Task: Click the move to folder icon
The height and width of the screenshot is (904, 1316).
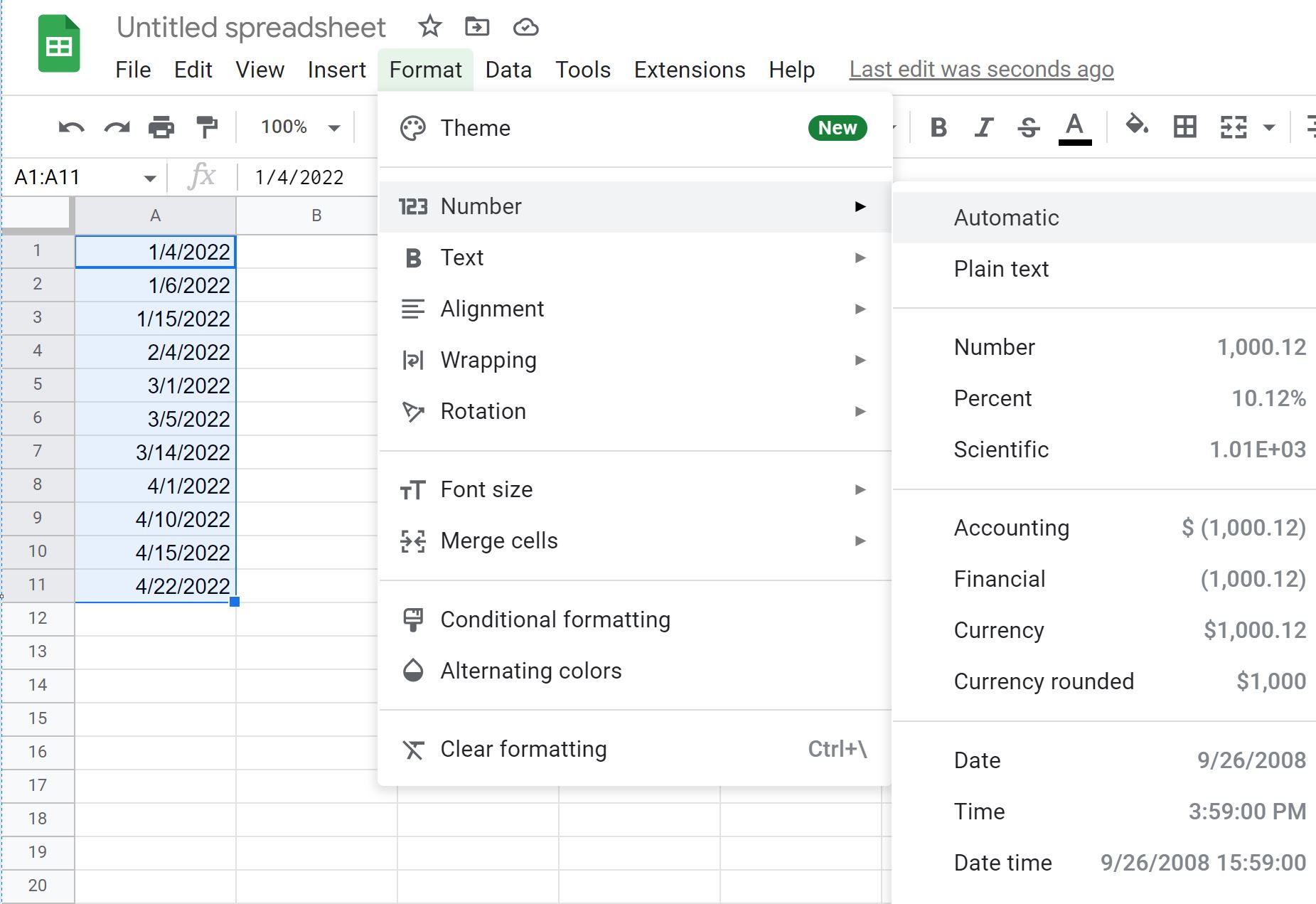Action: [477, 27]
